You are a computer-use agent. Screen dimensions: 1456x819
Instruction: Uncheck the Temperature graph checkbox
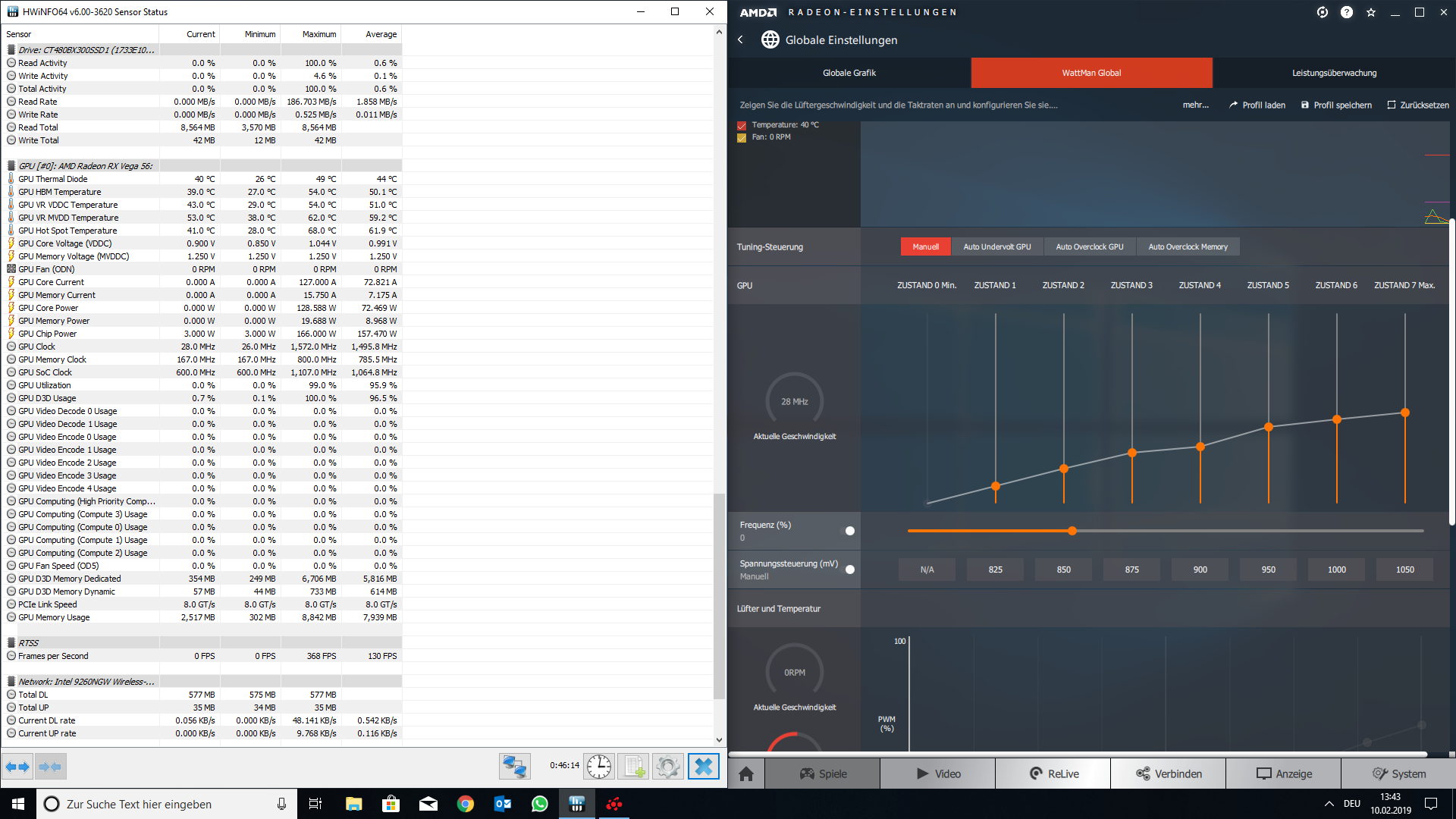click(742, 126)
